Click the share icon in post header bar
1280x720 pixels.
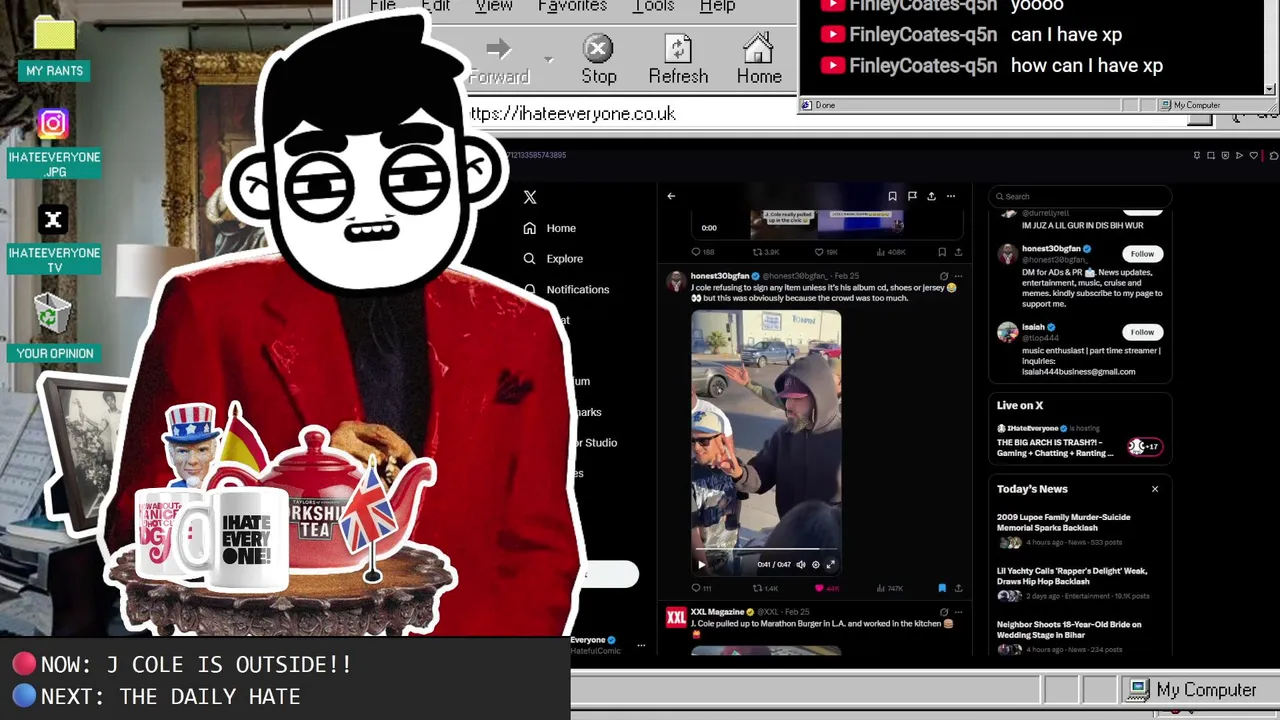click(931, 196)
